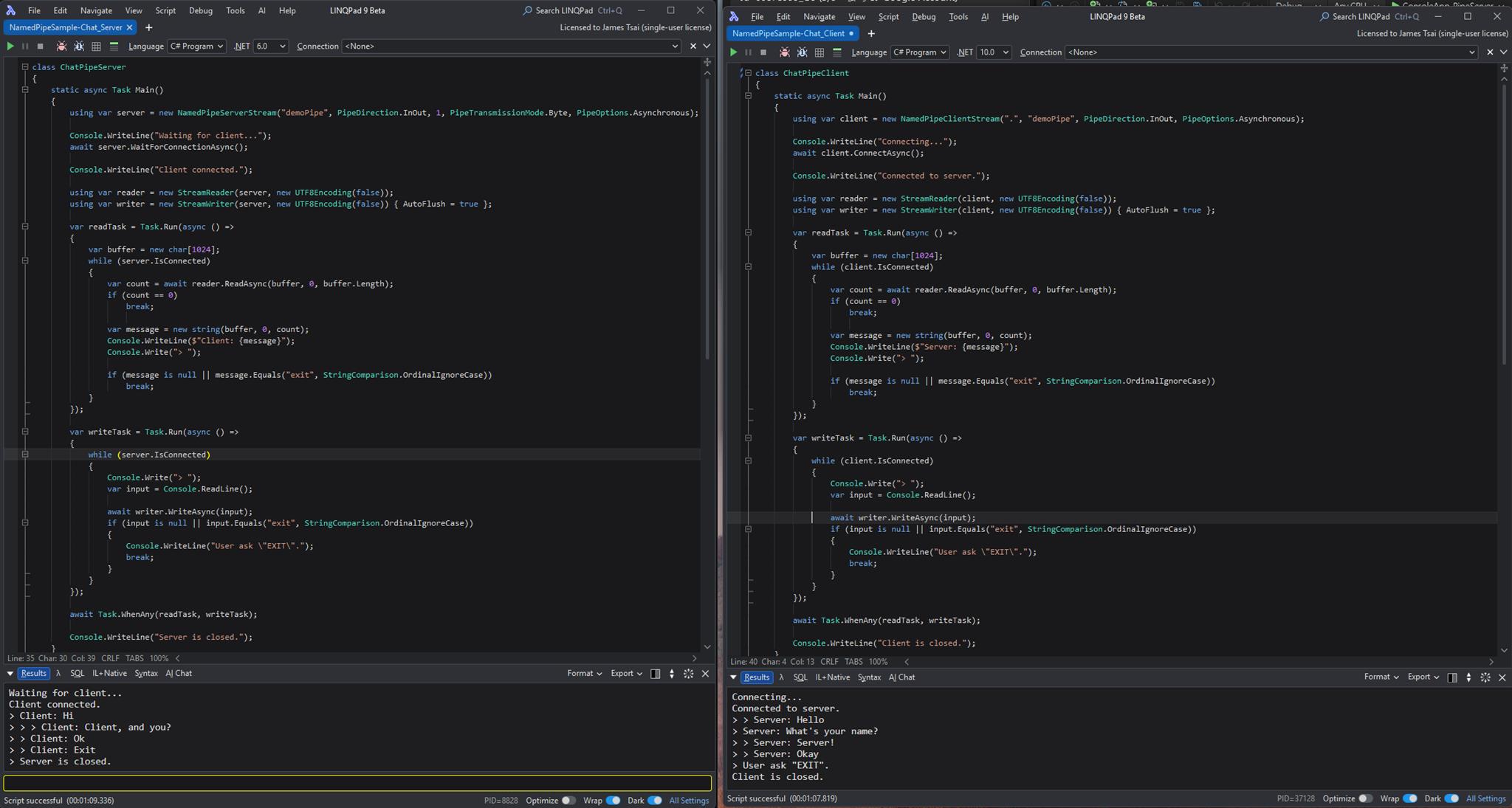The height and width of the screenshot is (808, 1512).
Task: Open Language dropdown in server window
Action: click(196, 46)
